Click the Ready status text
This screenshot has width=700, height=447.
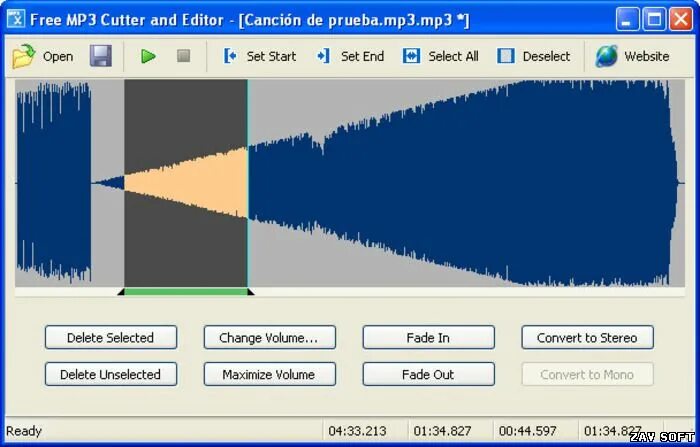[x=24, y=431]
